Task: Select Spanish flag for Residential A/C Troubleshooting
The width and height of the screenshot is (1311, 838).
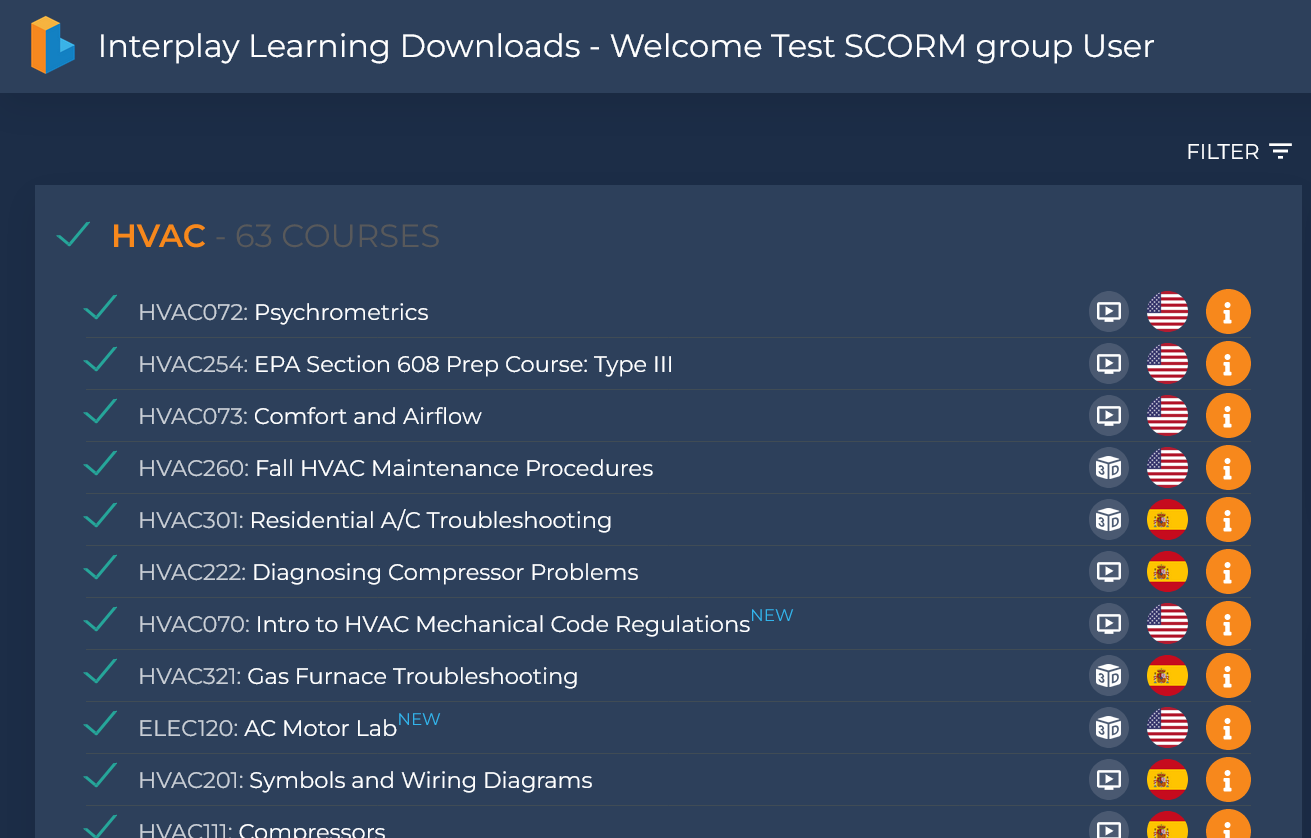Action: point(1167,520)
